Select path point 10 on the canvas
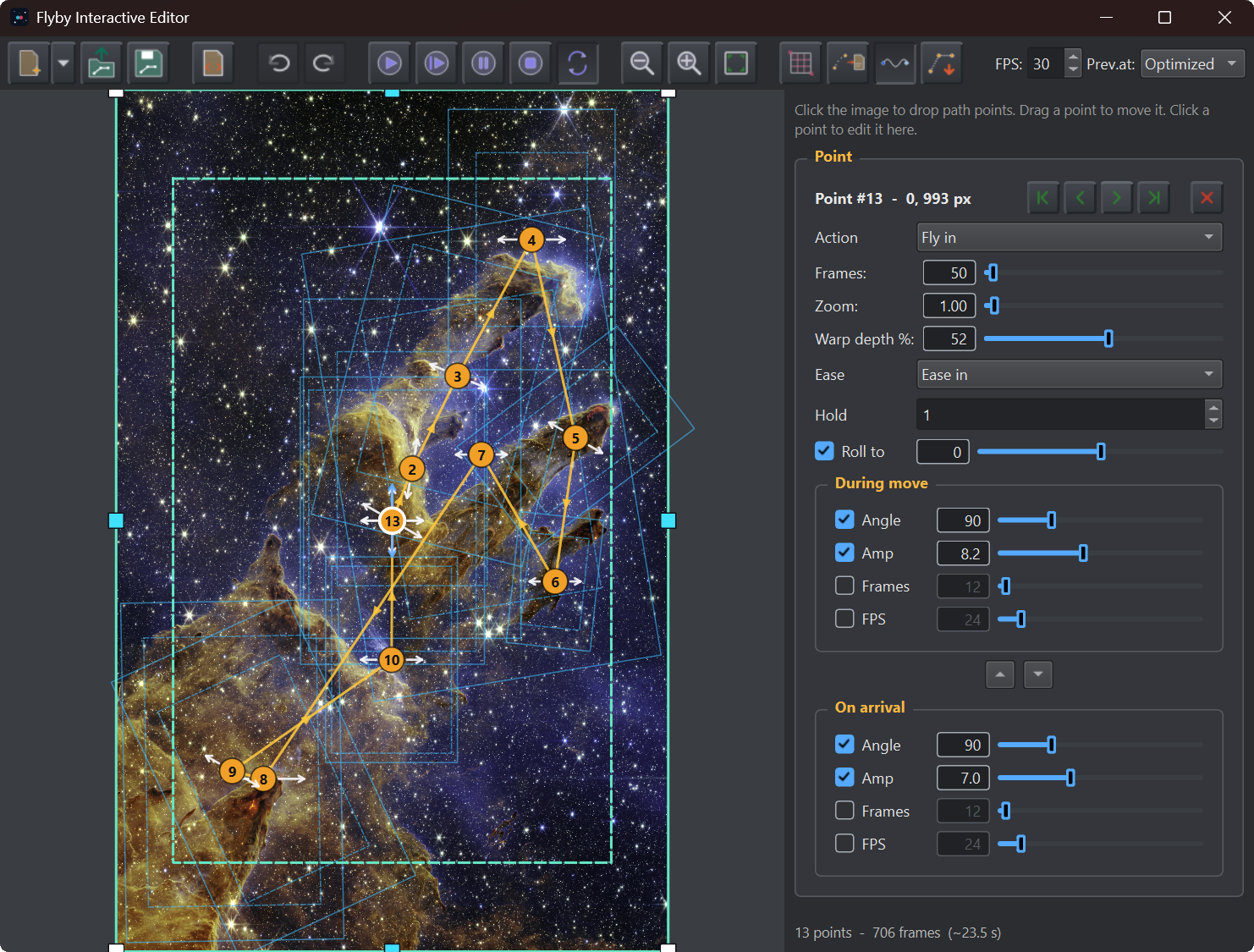1254x952 pixels. [392, 659]
